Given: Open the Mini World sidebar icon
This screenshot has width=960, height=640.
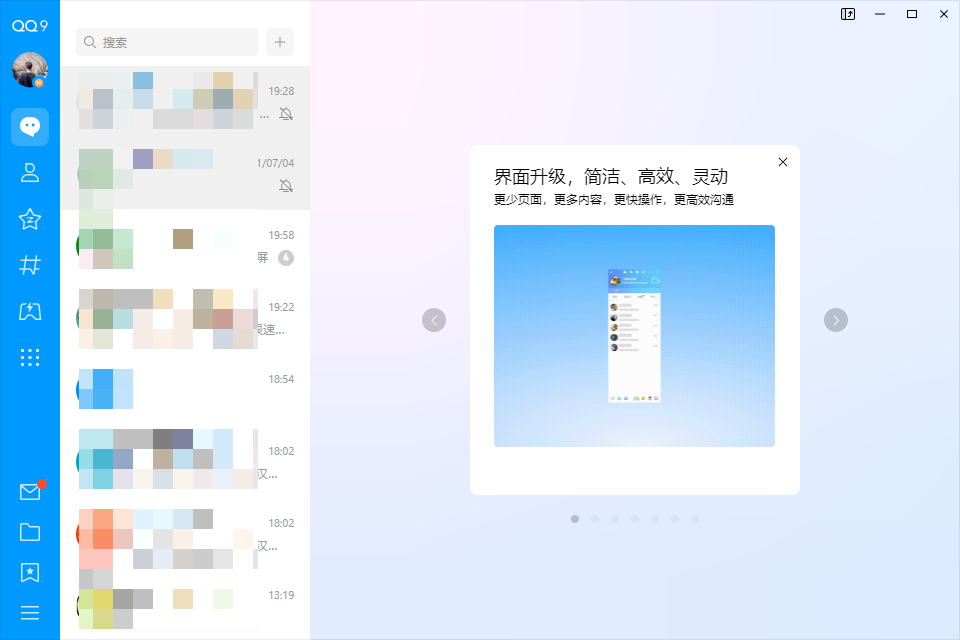Looking at the screenshot, I should coord(30,311).
